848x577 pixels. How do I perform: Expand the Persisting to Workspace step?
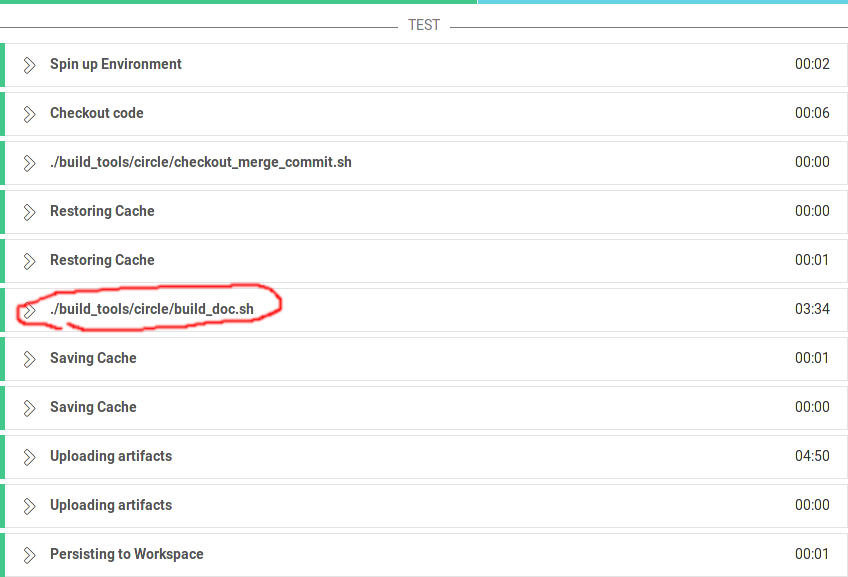(x=29, y=555)
